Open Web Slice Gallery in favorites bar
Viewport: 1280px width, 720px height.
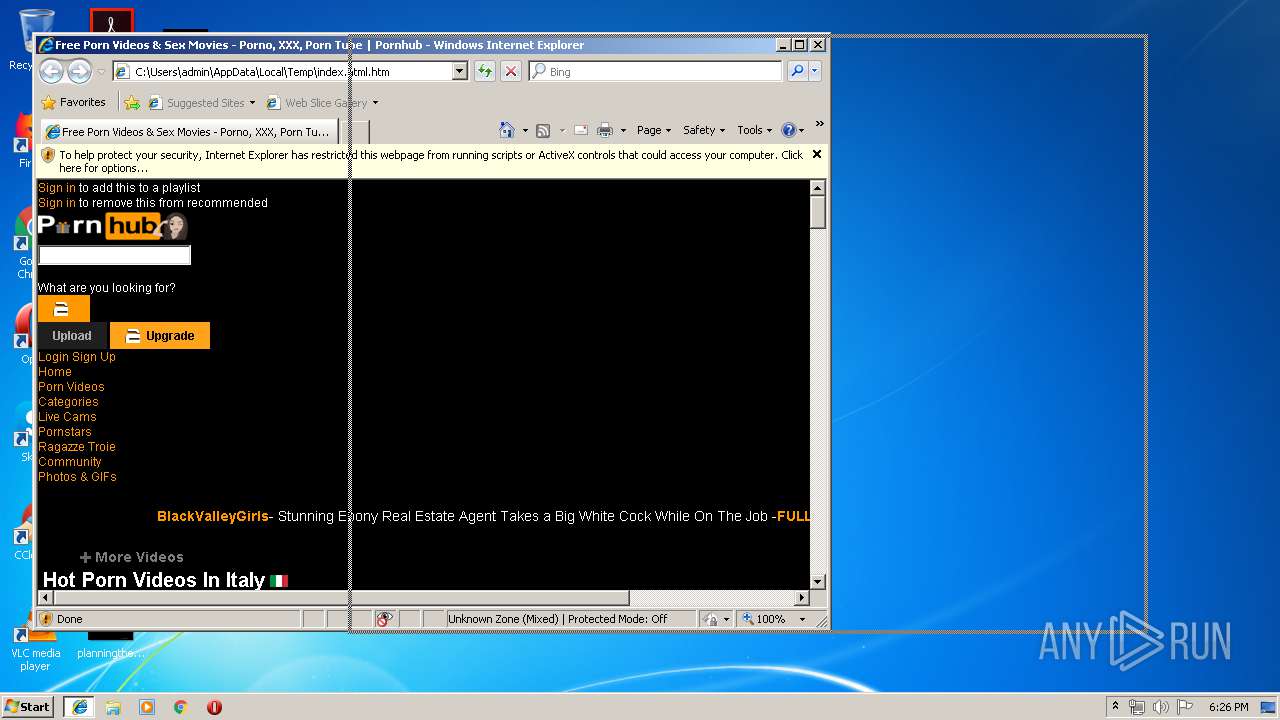(322, 102)
